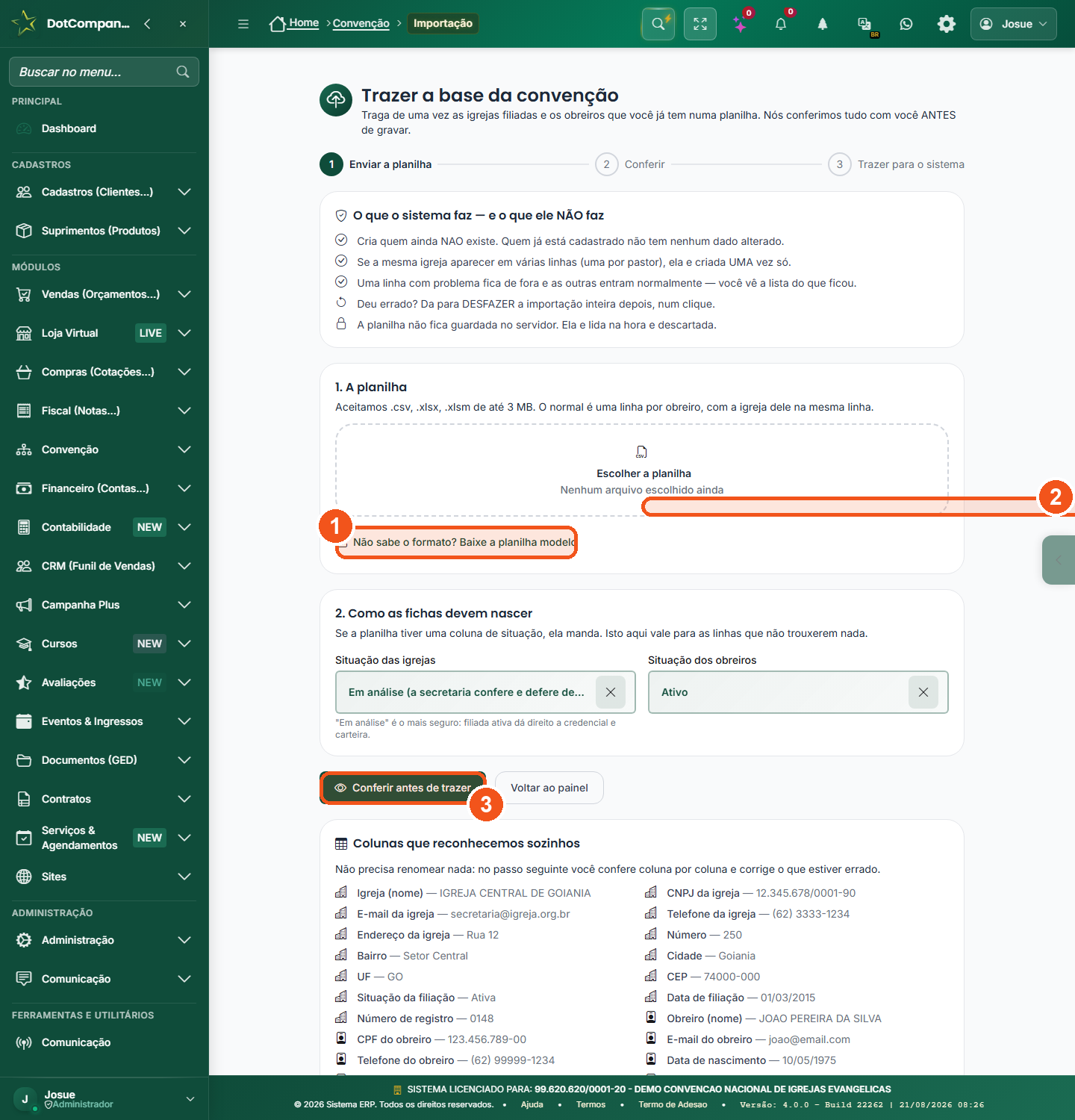The height and width of the screenshot is (1120, 1075).
Task: Open Situação dos obreiros combo box
Action: pos(798,692)
